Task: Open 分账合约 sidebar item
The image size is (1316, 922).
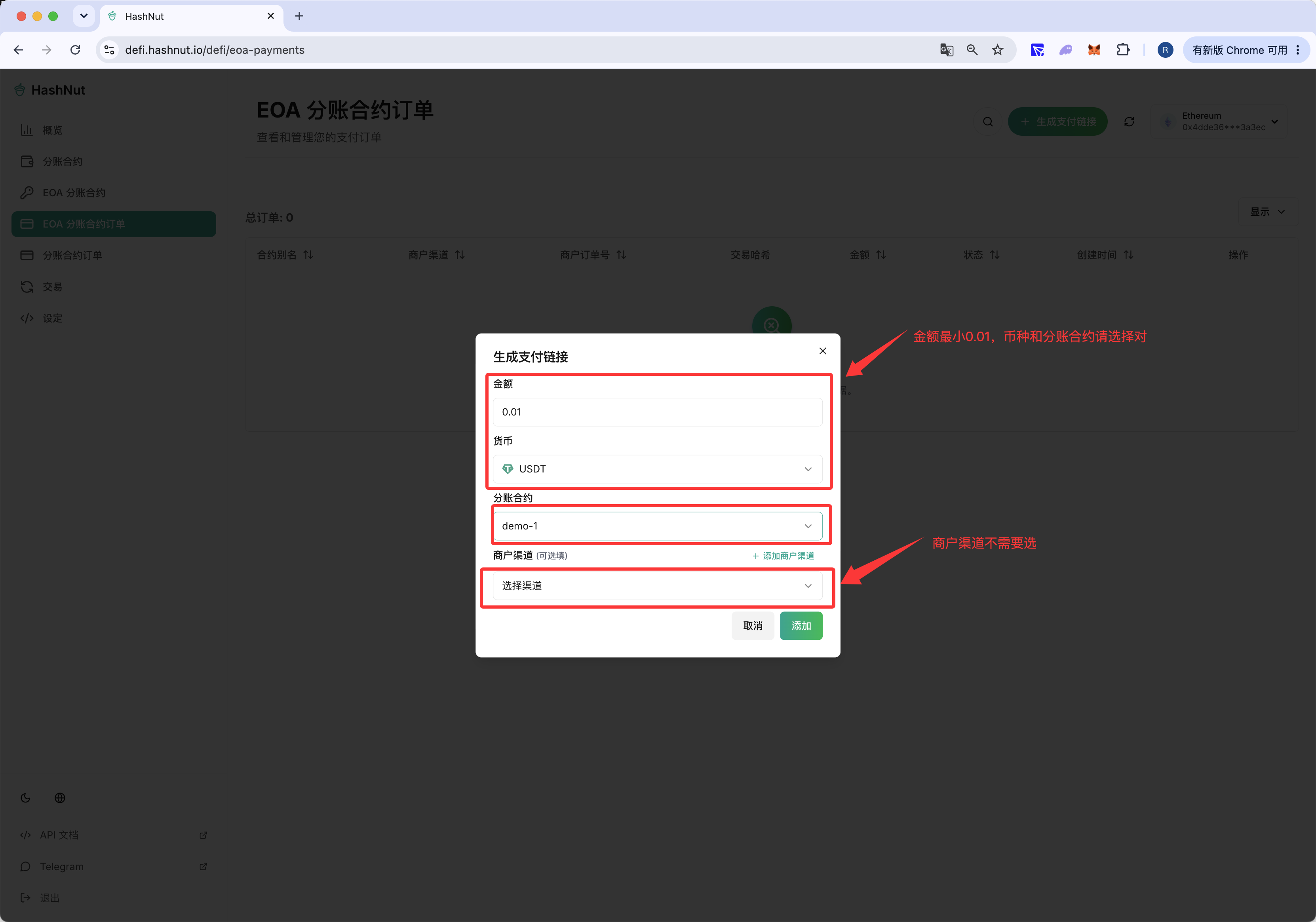Action: pos(114,161)
